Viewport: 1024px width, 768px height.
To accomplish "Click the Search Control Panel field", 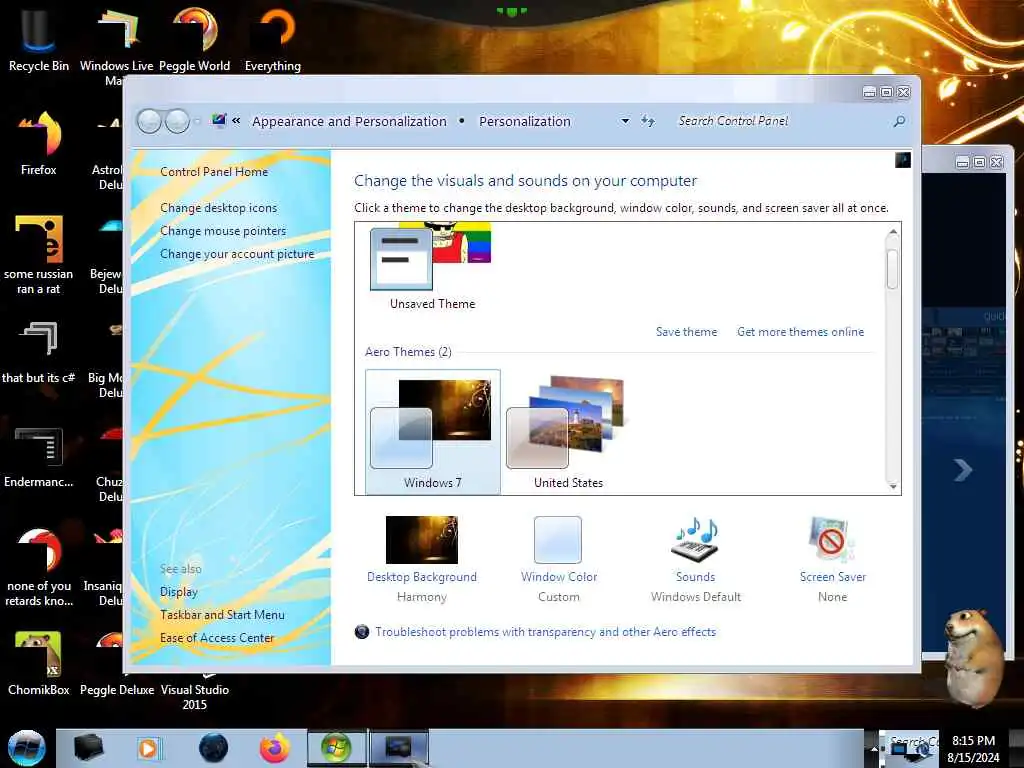I will tap(784, 121).
